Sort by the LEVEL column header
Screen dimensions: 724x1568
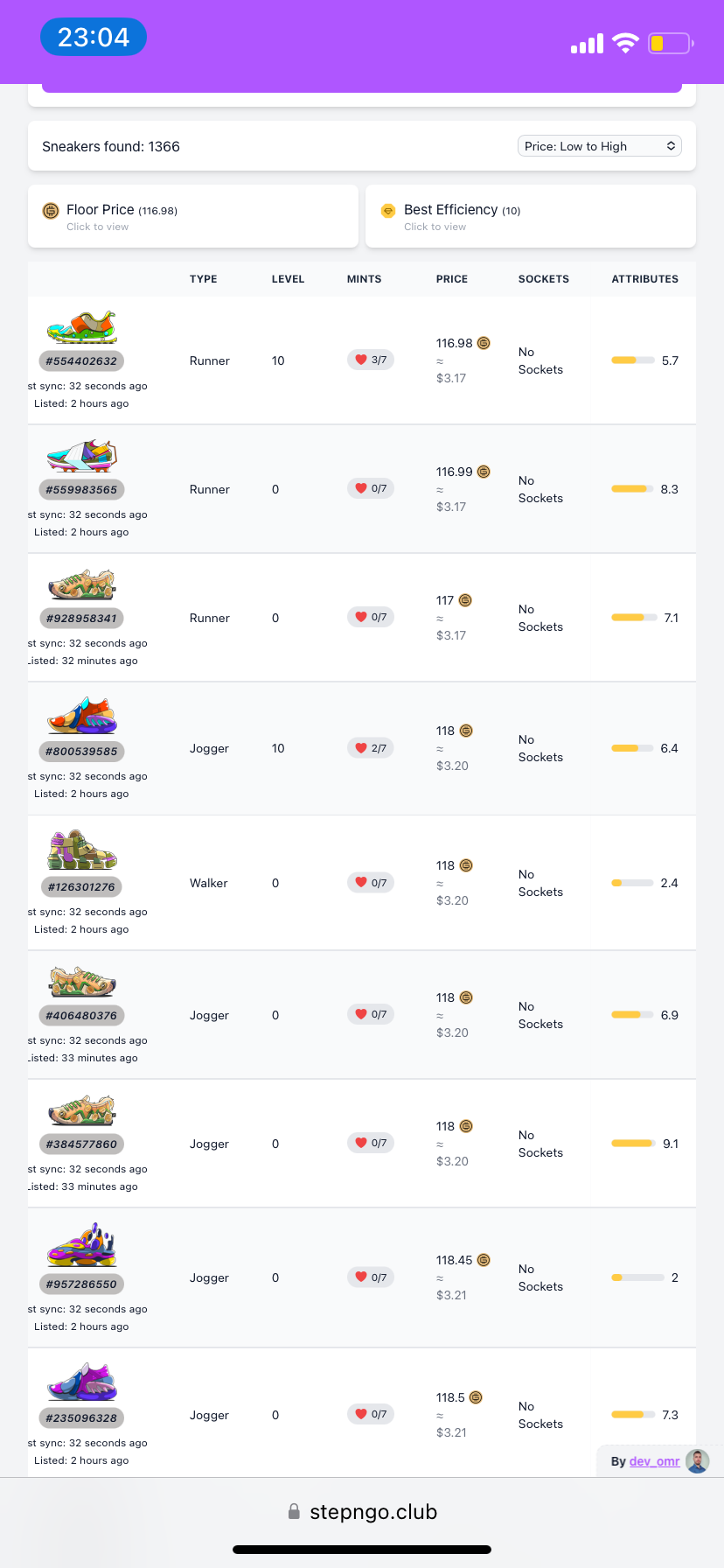(x=288, y=279)
